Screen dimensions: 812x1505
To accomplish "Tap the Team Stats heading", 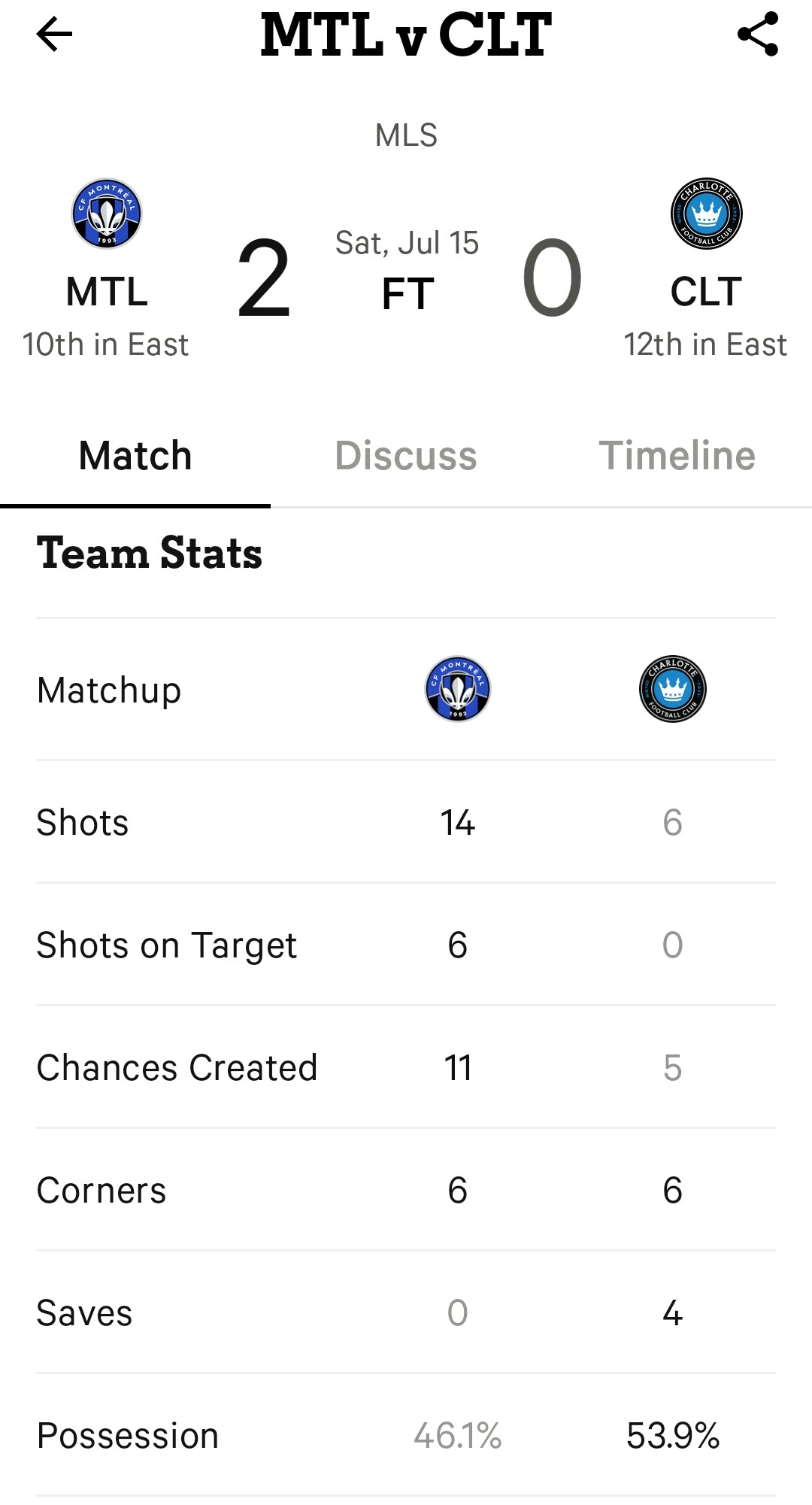I will pyautogui.click(x=150, y=554).
